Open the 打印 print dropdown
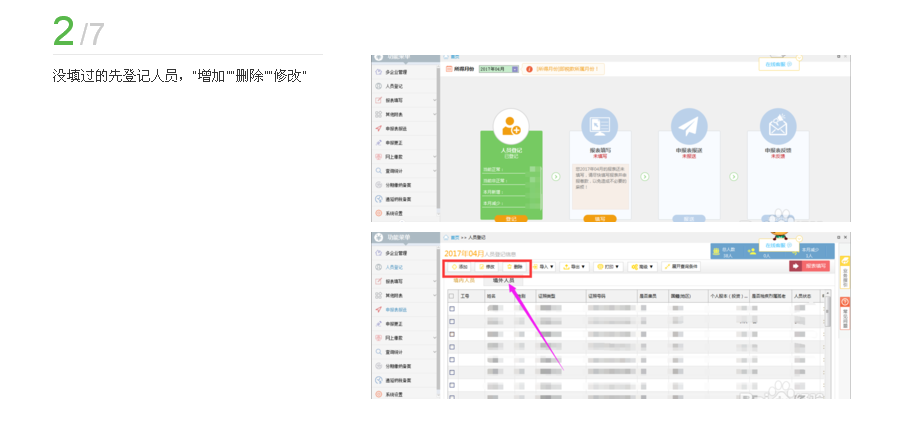Screen dimensions: 898x426 click(x=608, y=267)
